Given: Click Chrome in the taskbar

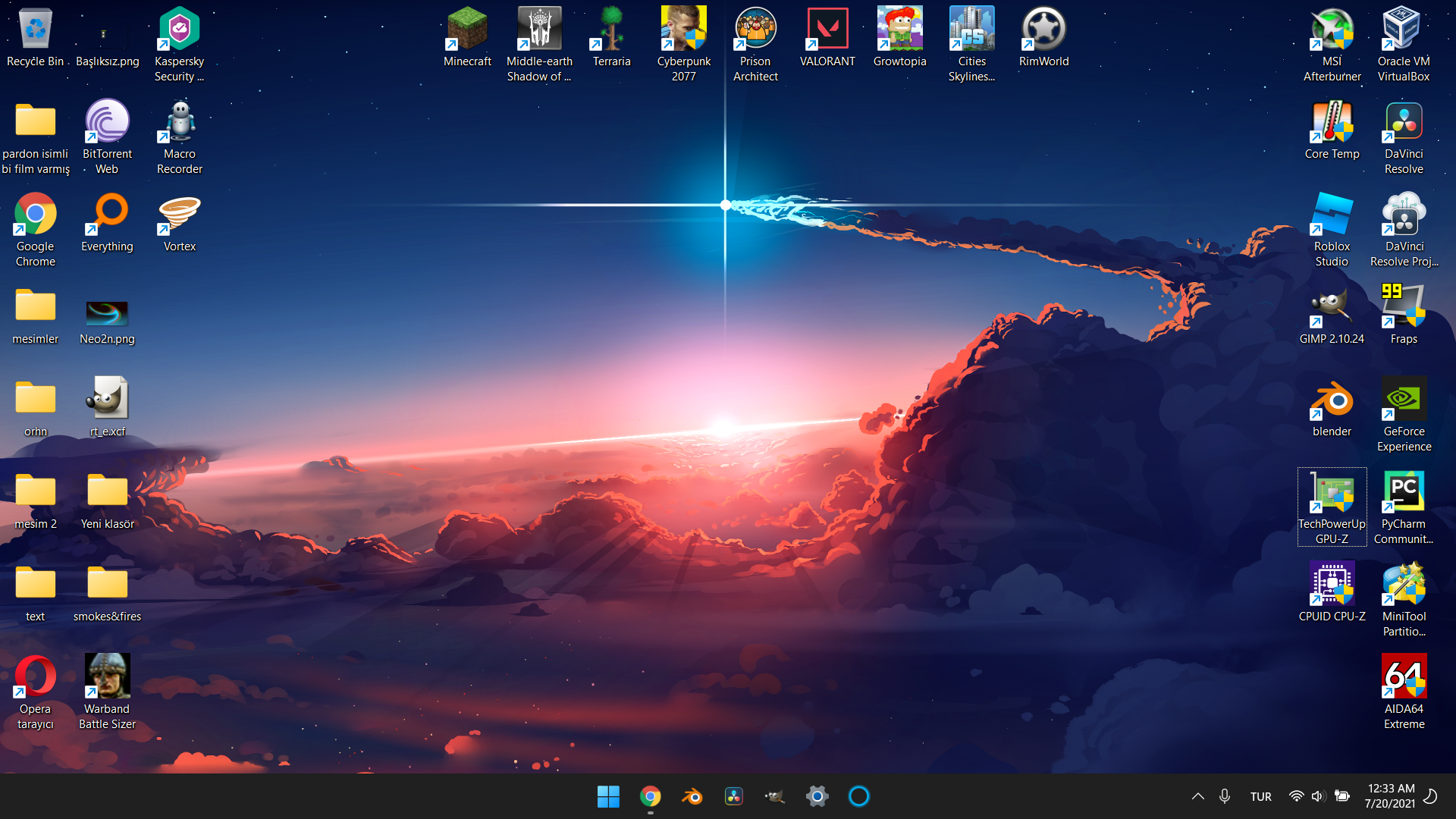Looking at the screenshot, I should (650, 796).
